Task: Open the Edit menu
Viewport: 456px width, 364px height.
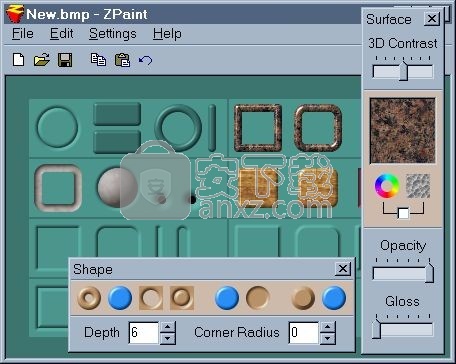Action: [62, 34]
